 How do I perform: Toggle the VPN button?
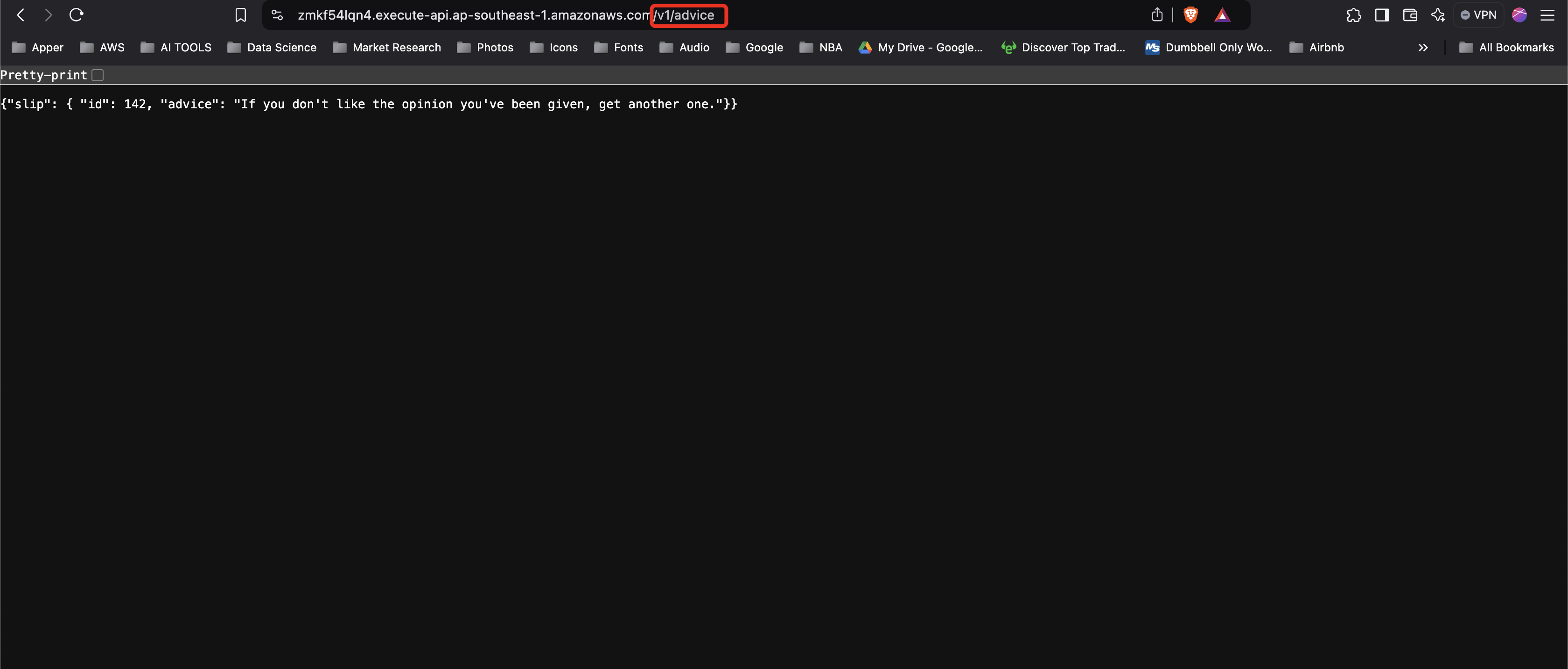(1478, 15)
